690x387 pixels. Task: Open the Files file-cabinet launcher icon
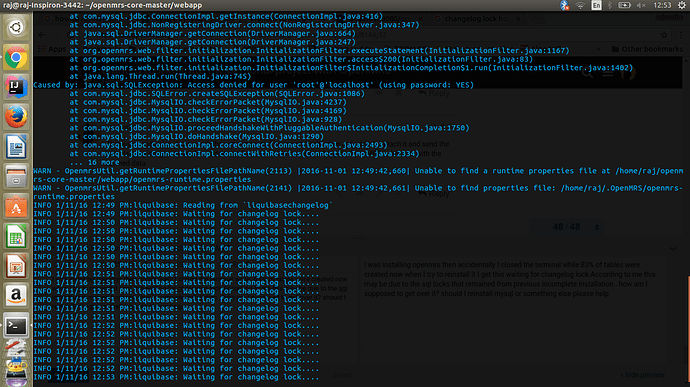[16, 177]
